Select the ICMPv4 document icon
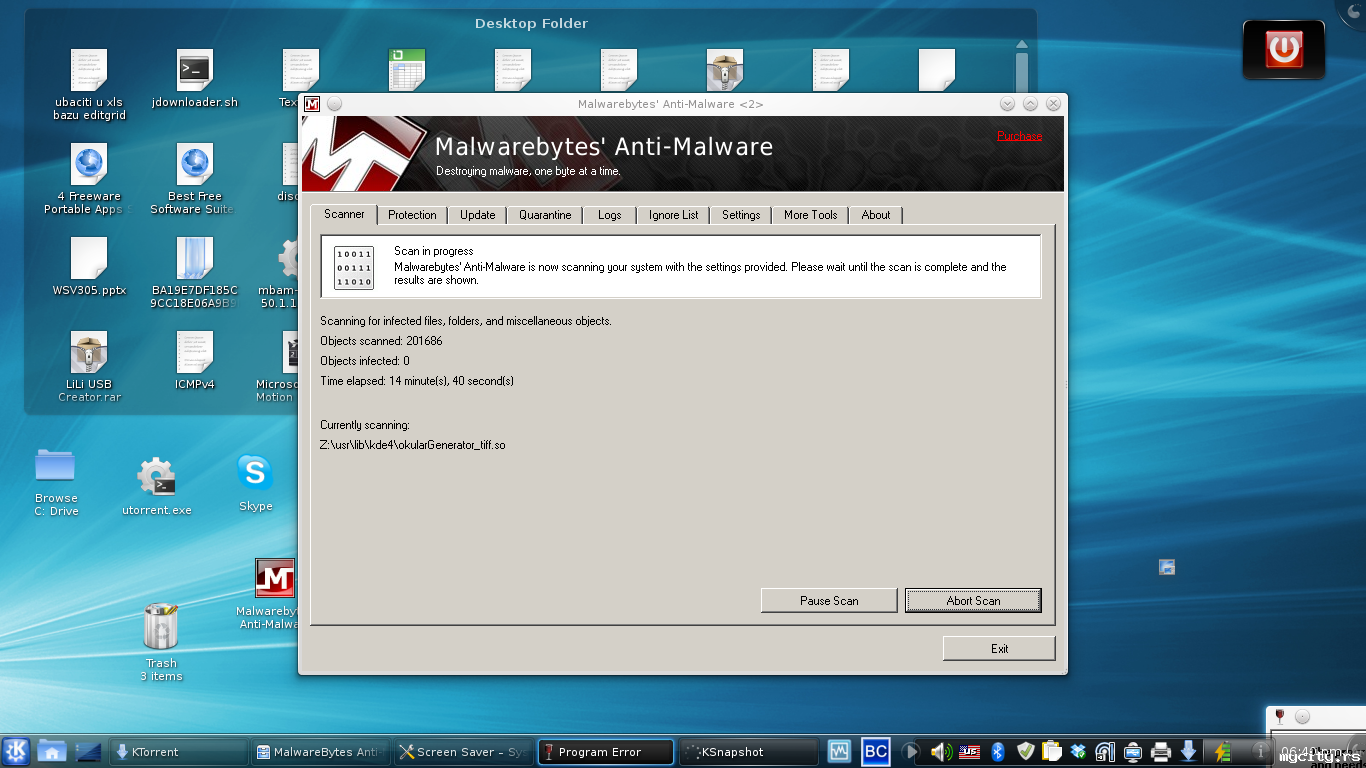 coord(195,361)
